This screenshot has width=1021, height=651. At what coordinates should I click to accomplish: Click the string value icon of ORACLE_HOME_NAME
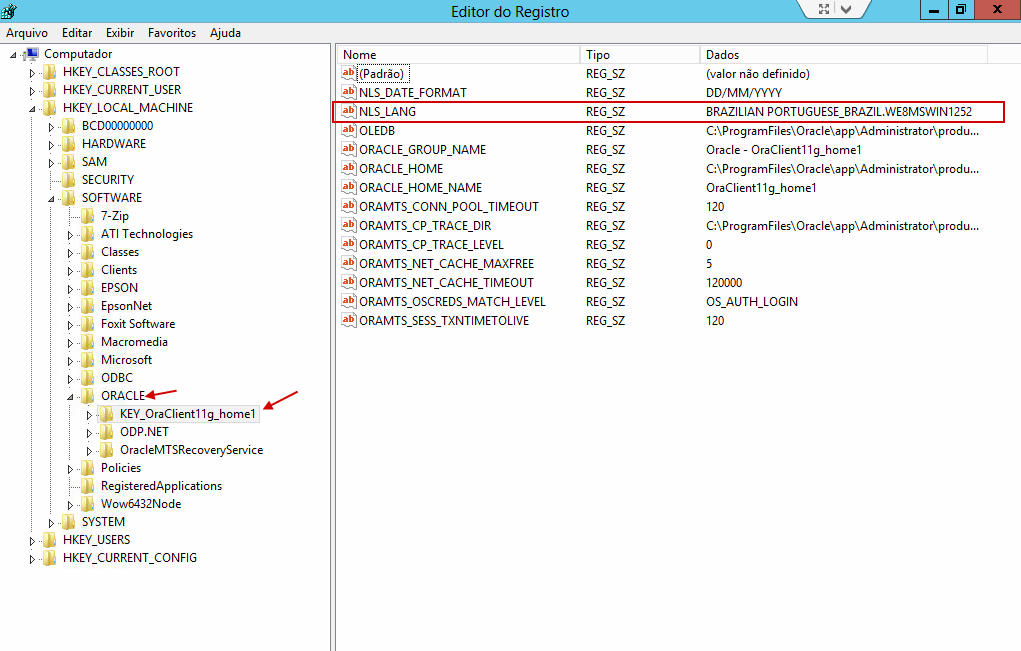[349, 187]
